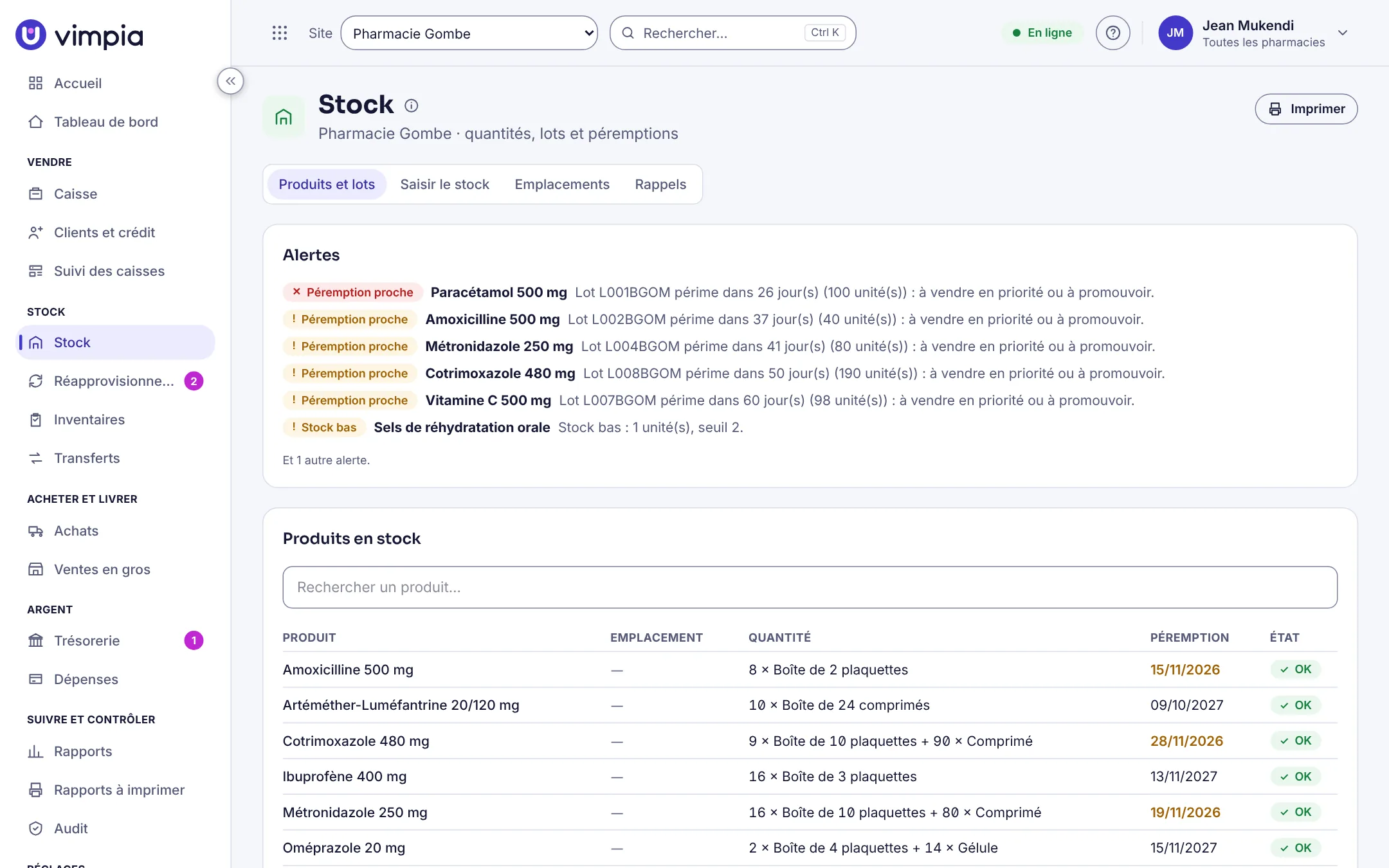Click the Stock bas alert badge
Viewport: 1389px width, 868px height.
(x=324, y=427)
